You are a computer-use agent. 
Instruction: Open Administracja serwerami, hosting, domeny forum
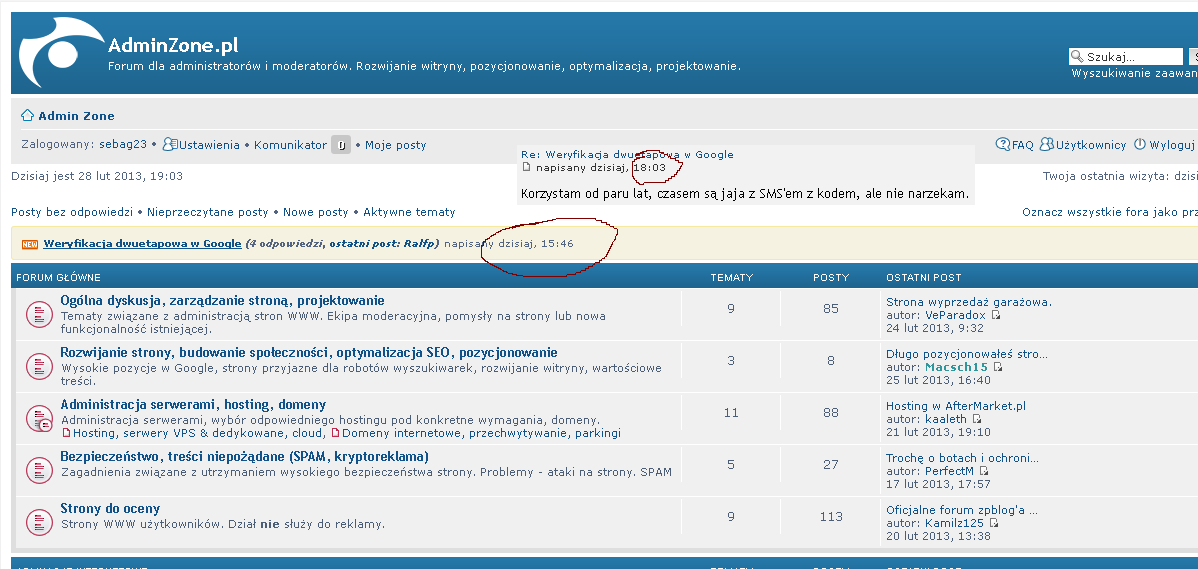coord(192,404)
